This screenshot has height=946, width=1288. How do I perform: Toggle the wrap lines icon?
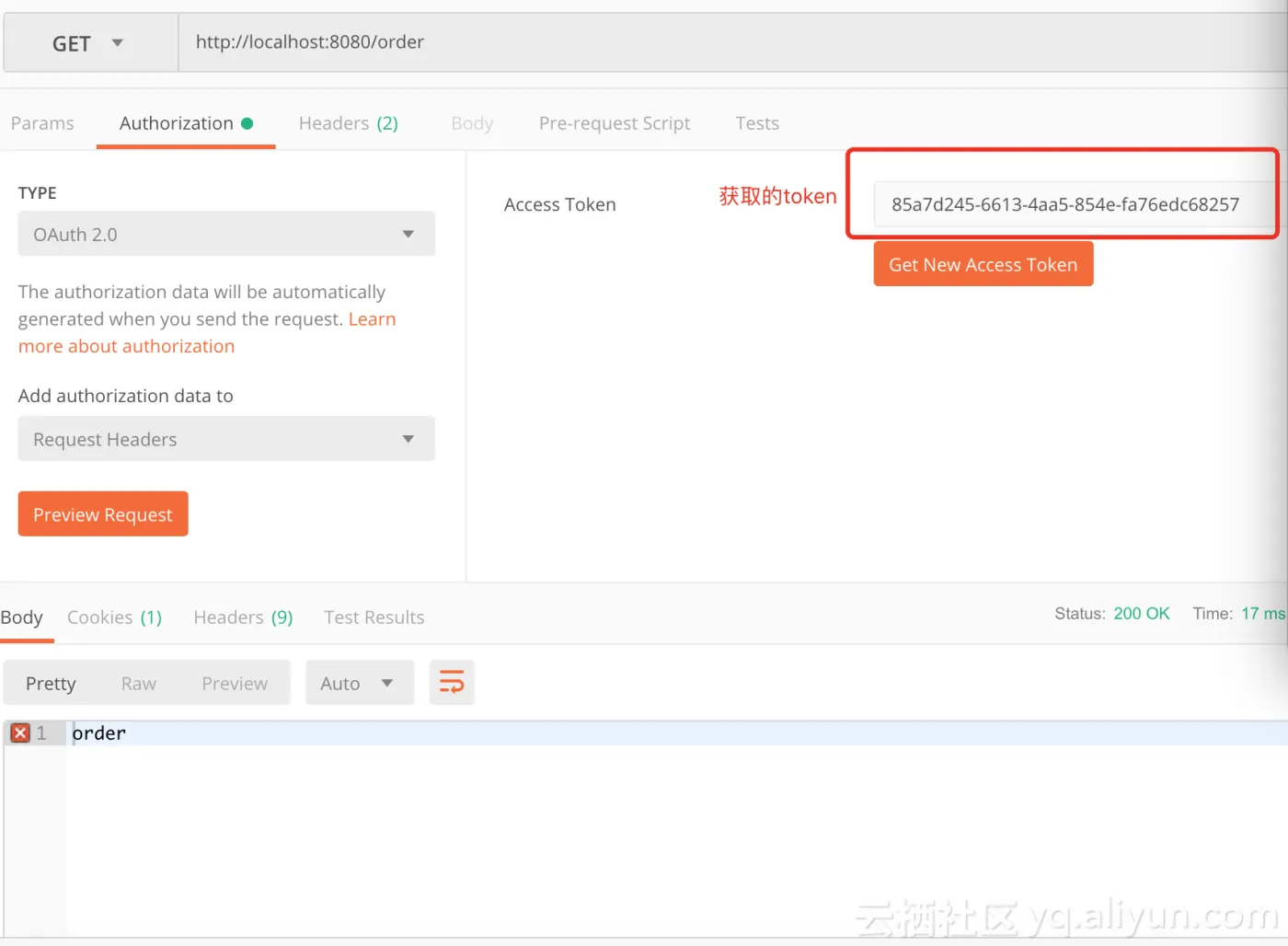click(452, 683)
